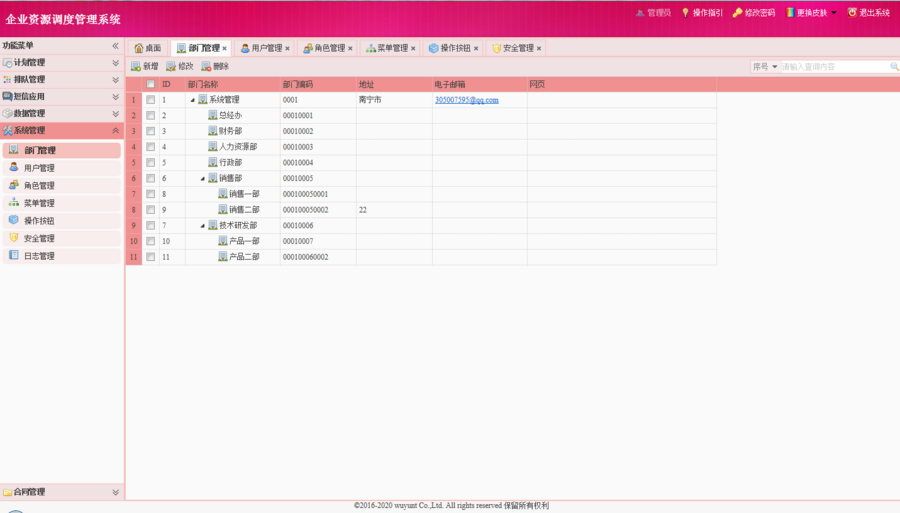Switch to the 安全管理 tab
The width and height of the screenshot is (900, 513).
[x=517, y=48]
